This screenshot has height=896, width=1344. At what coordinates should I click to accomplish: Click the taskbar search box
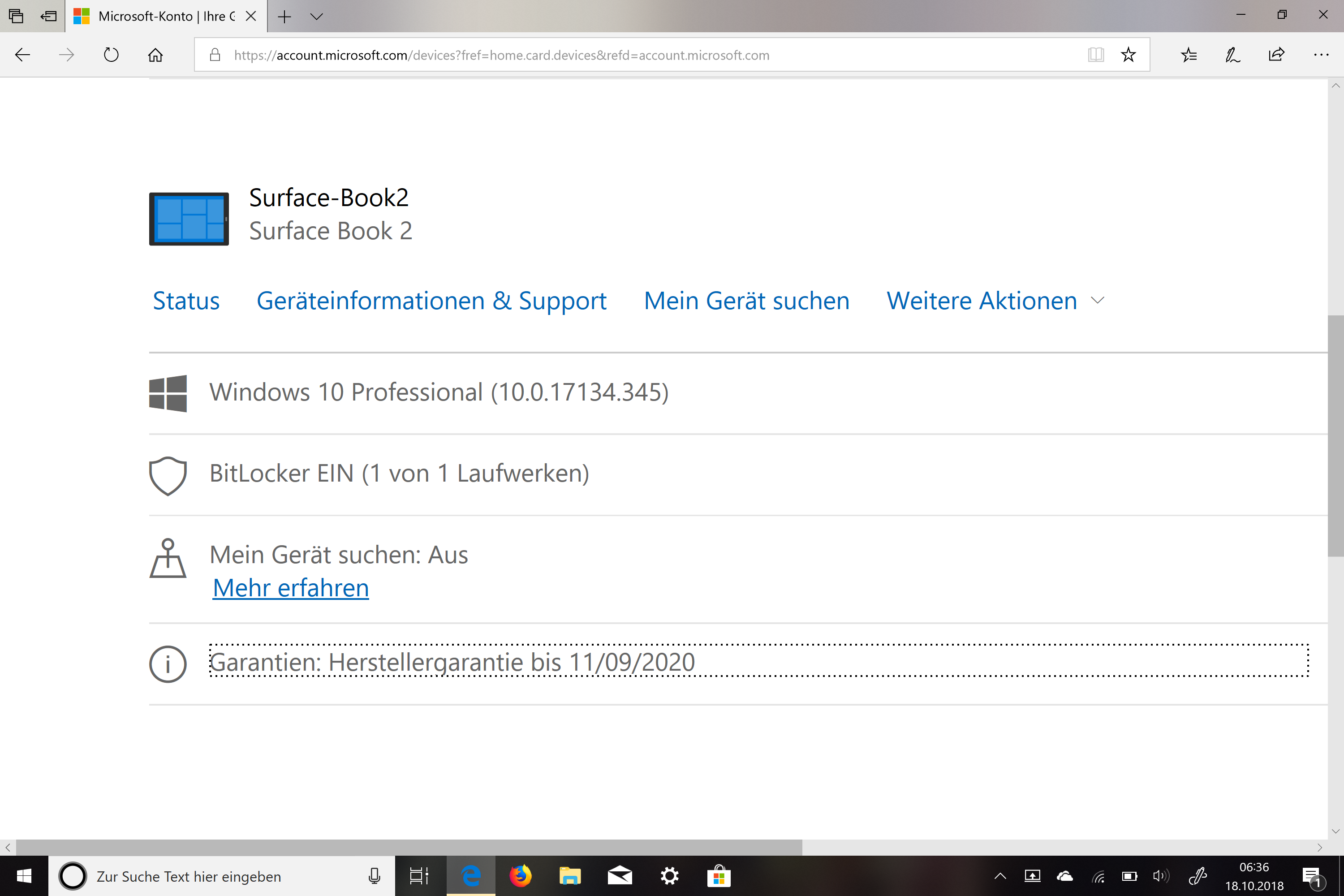point(222,876)
